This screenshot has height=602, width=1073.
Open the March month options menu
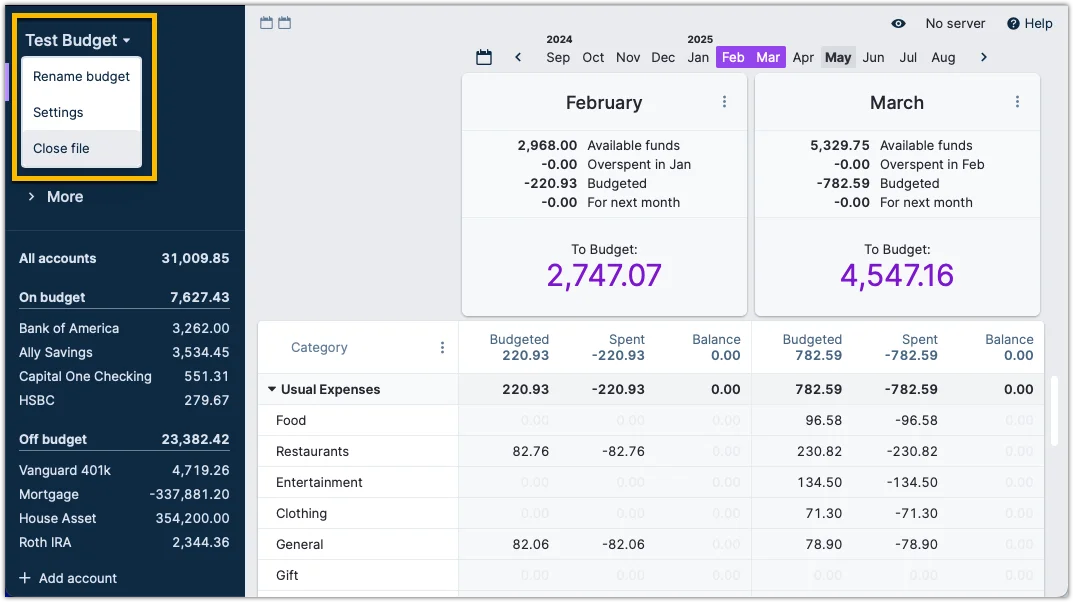click(x=1017, y=102)
